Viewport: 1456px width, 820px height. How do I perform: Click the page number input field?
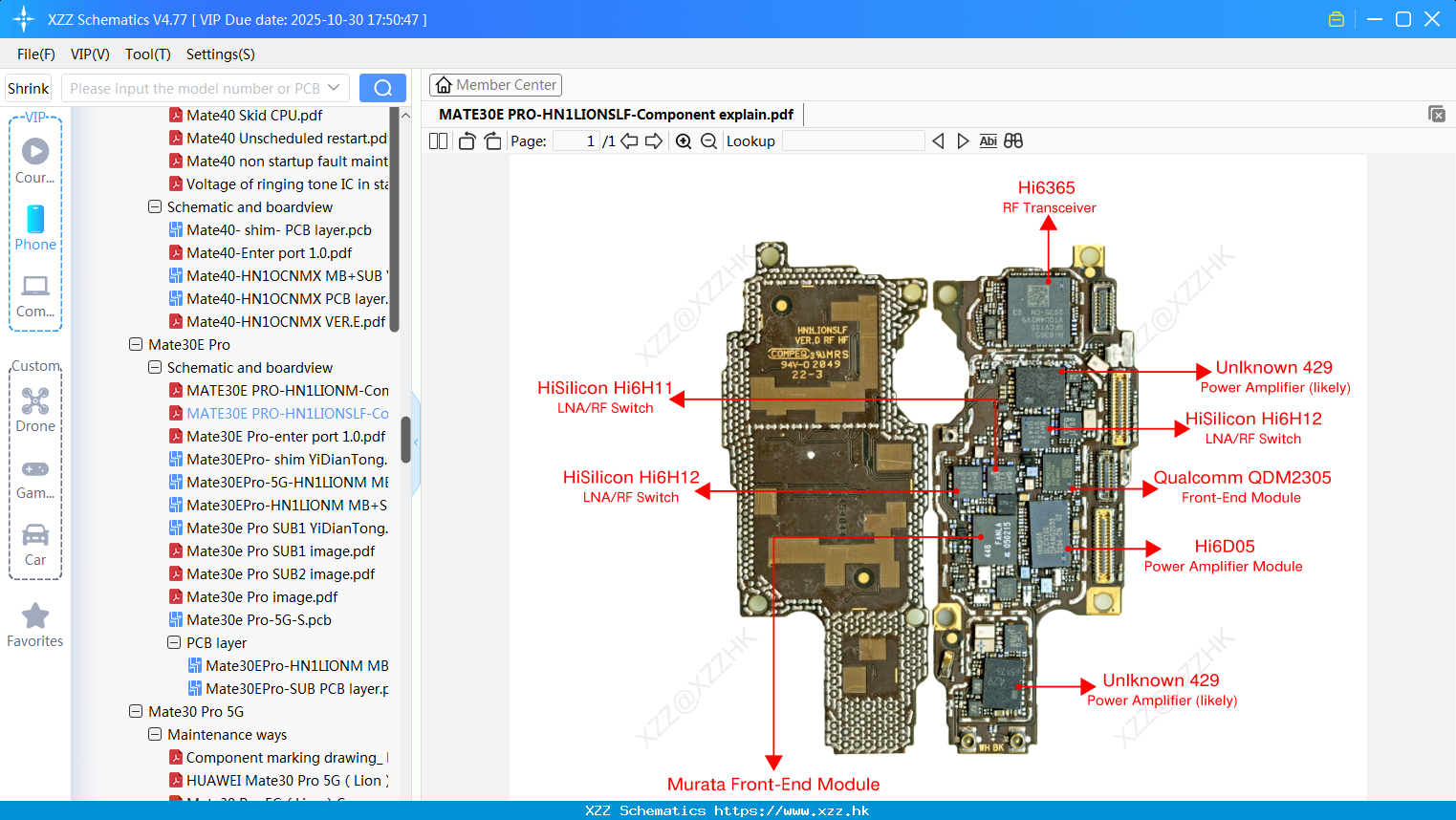pos(576,140)
